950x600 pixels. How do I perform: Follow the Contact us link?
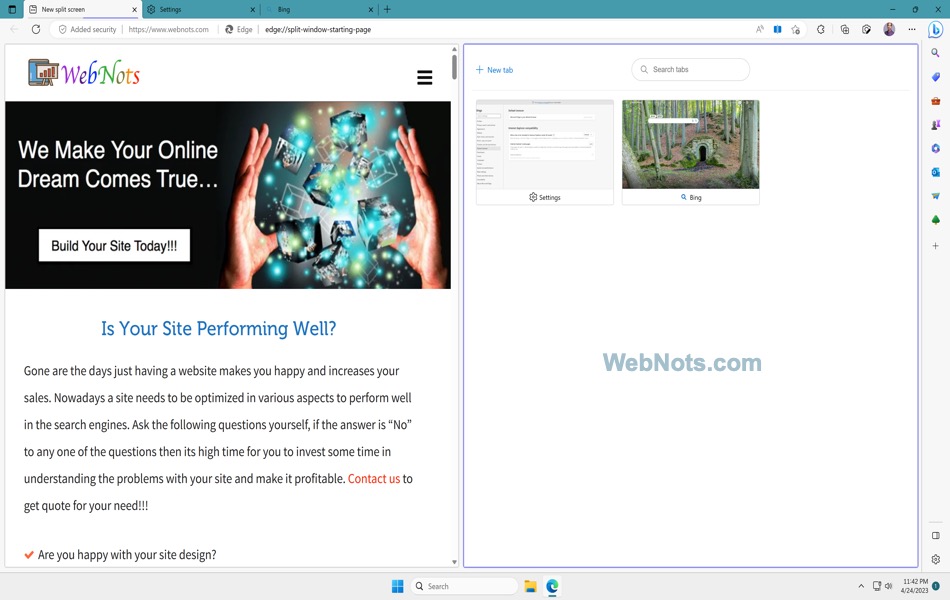tap(374, 478)
